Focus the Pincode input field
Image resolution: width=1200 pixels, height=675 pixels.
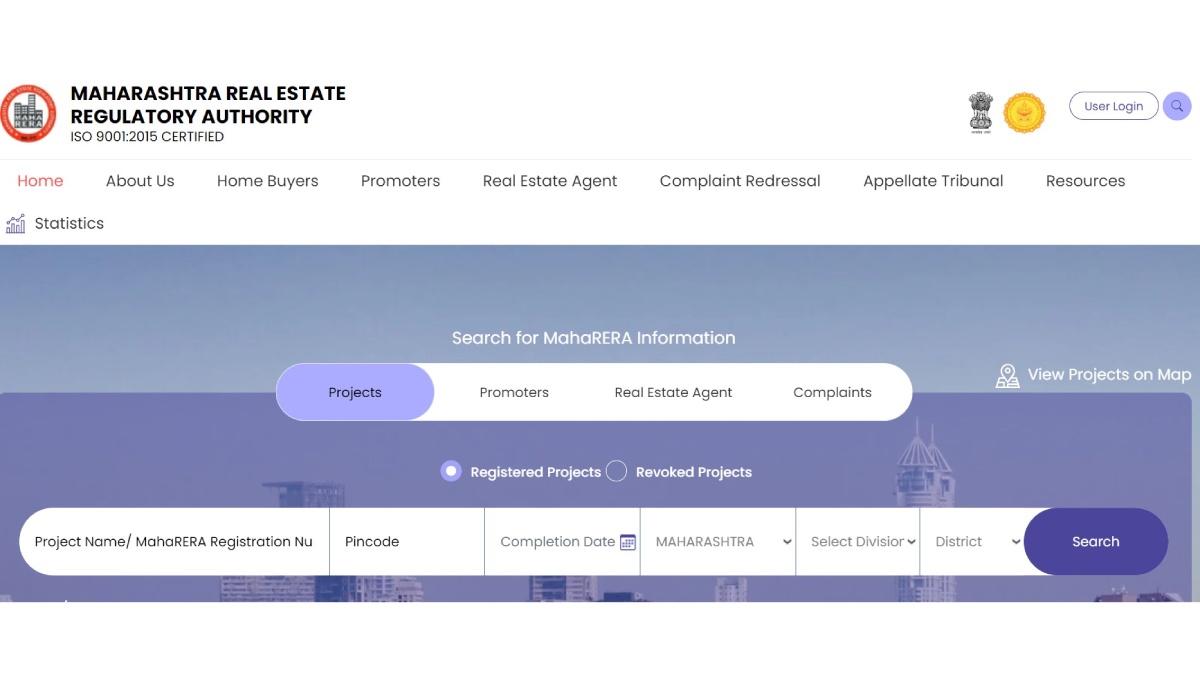coord(406,542)
